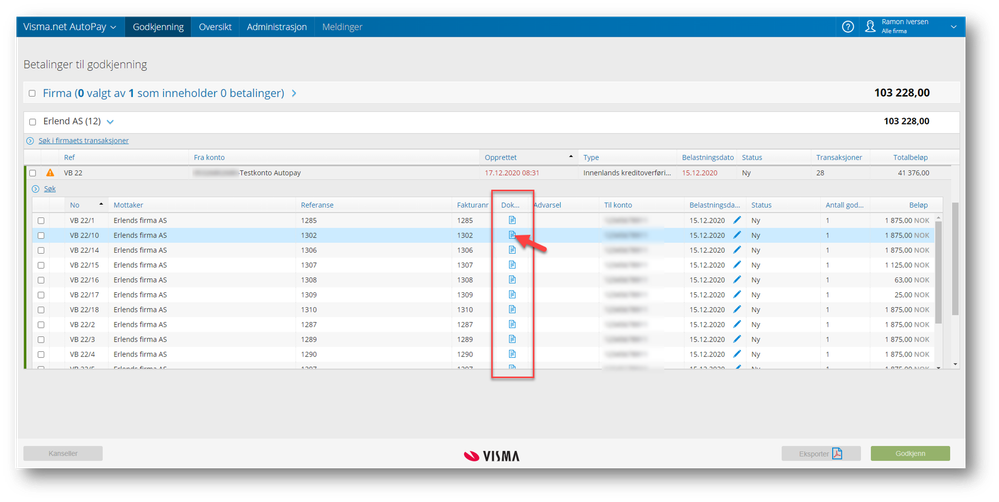Screen dimensions: 999x502
Task: Edit debit date pencil for VB 22/18
Action: tap(737, 309)
